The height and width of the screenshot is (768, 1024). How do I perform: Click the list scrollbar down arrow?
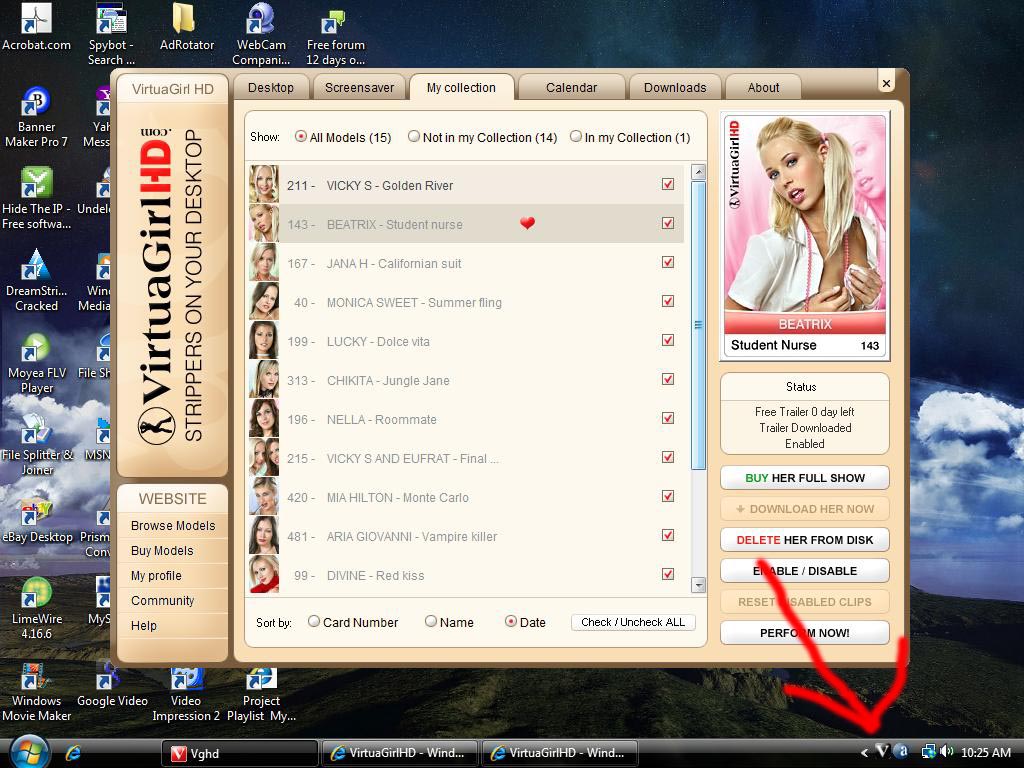tap(698, 584)
